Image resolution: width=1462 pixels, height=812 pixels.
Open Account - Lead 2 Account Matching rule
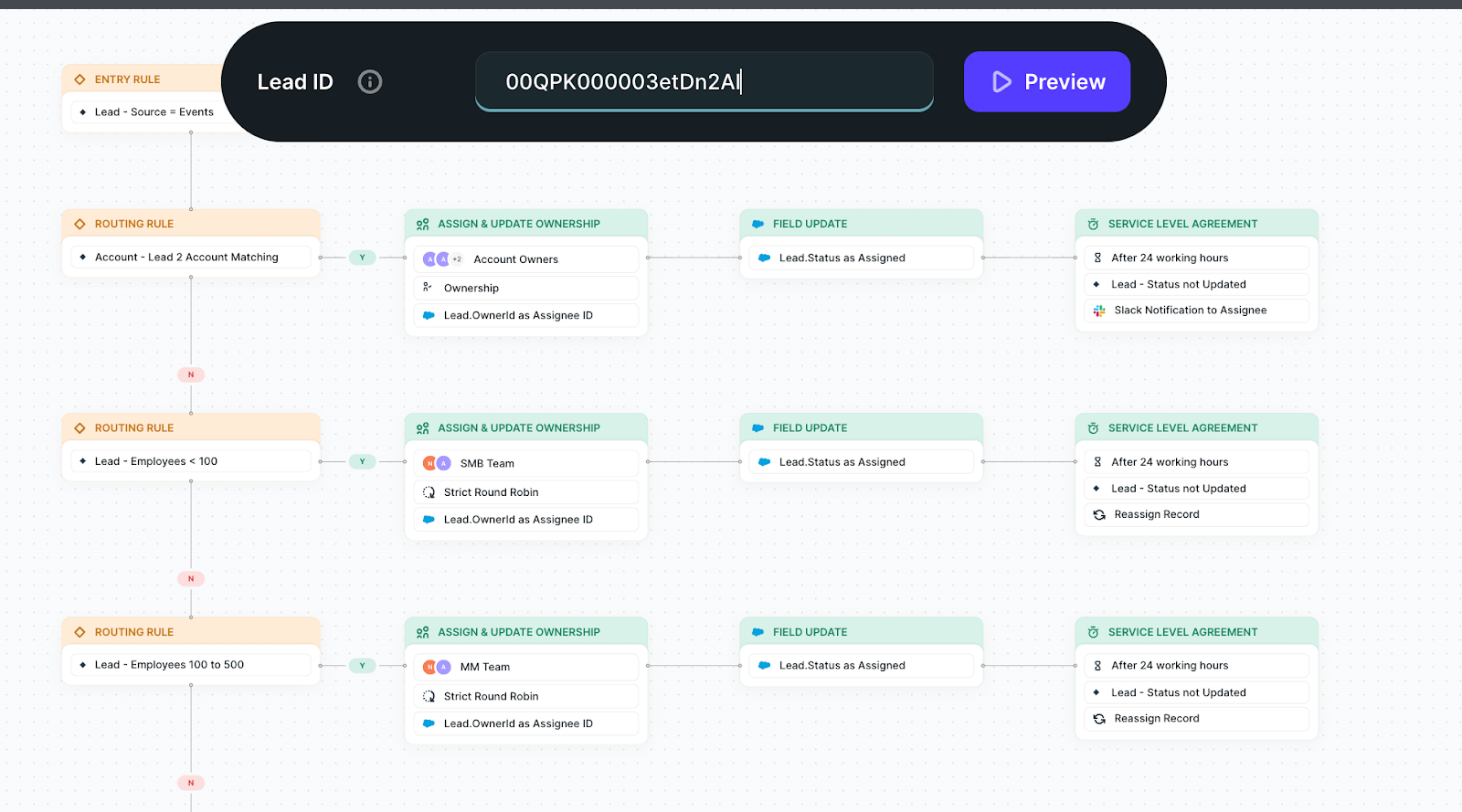tap(191, 258)
